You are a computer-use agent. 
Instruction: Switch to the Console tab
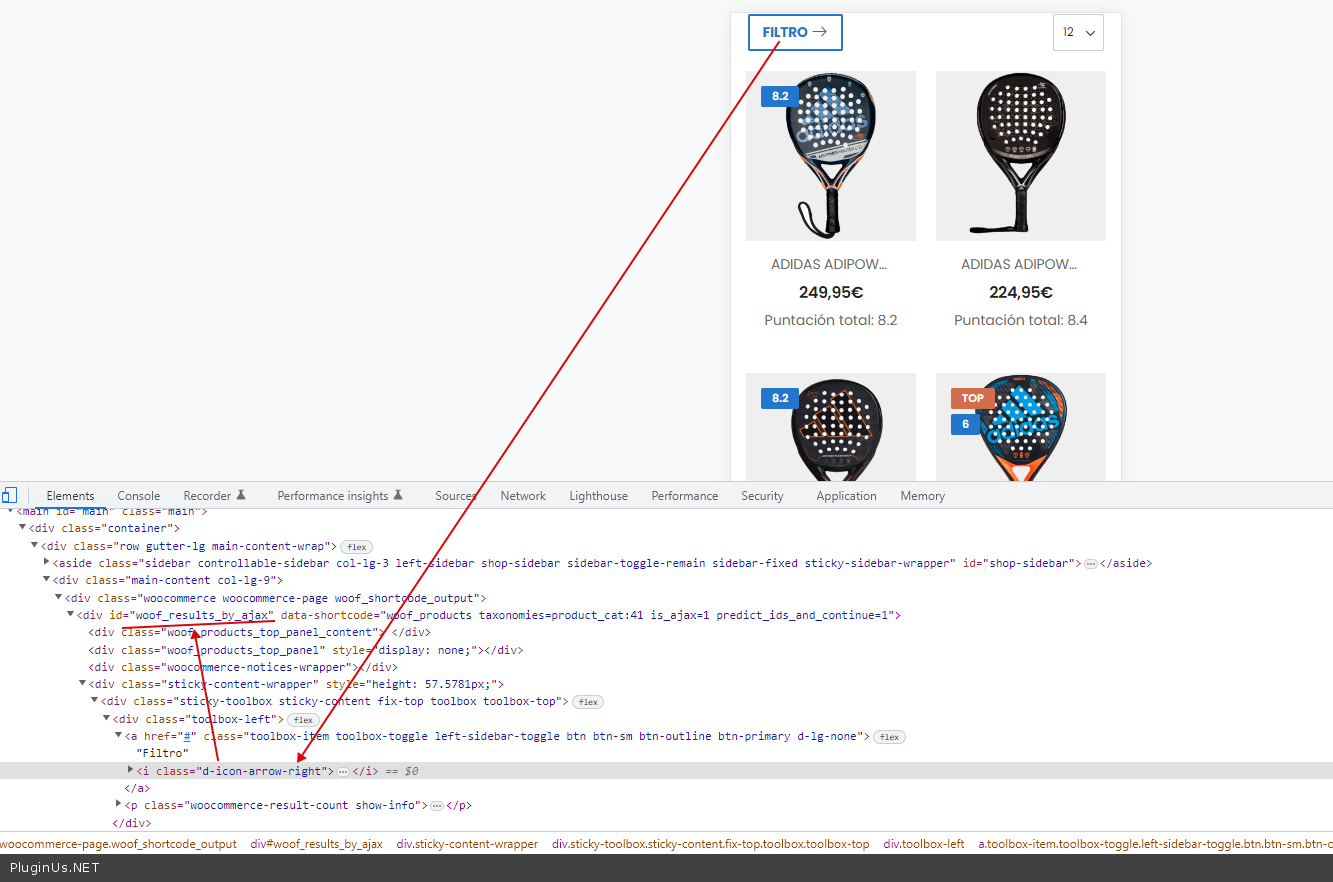tap(138, 496)
